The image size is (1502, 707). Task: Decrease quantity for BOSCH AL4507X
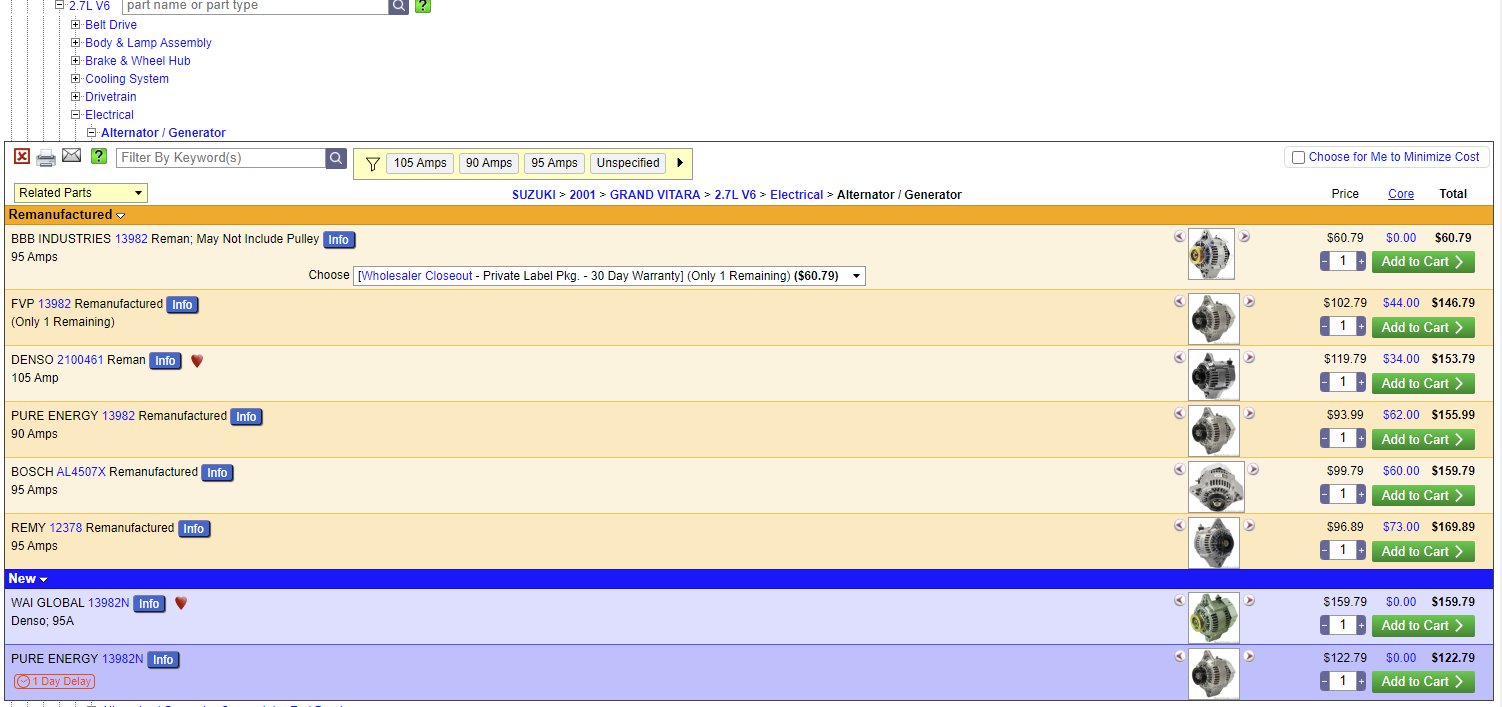pos(1325,495)
